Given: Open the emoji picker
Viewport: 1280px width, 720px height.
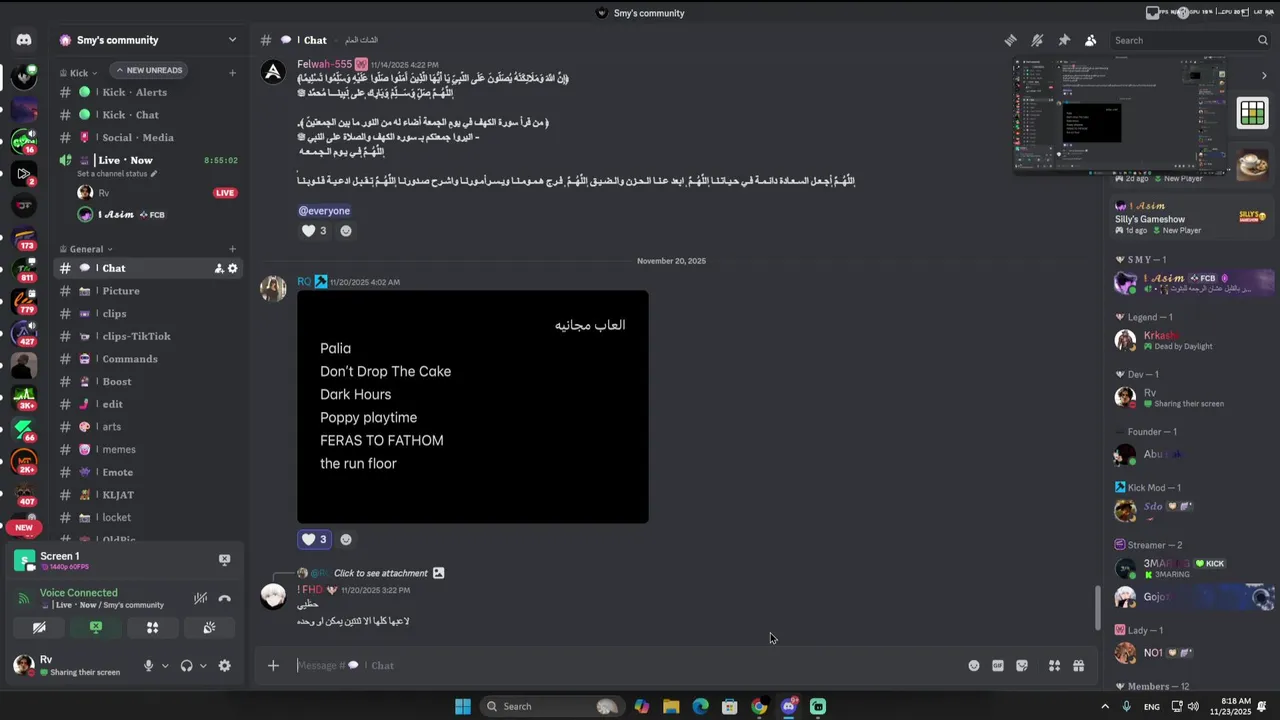Looking at the screenshot, I should point(974,666).
